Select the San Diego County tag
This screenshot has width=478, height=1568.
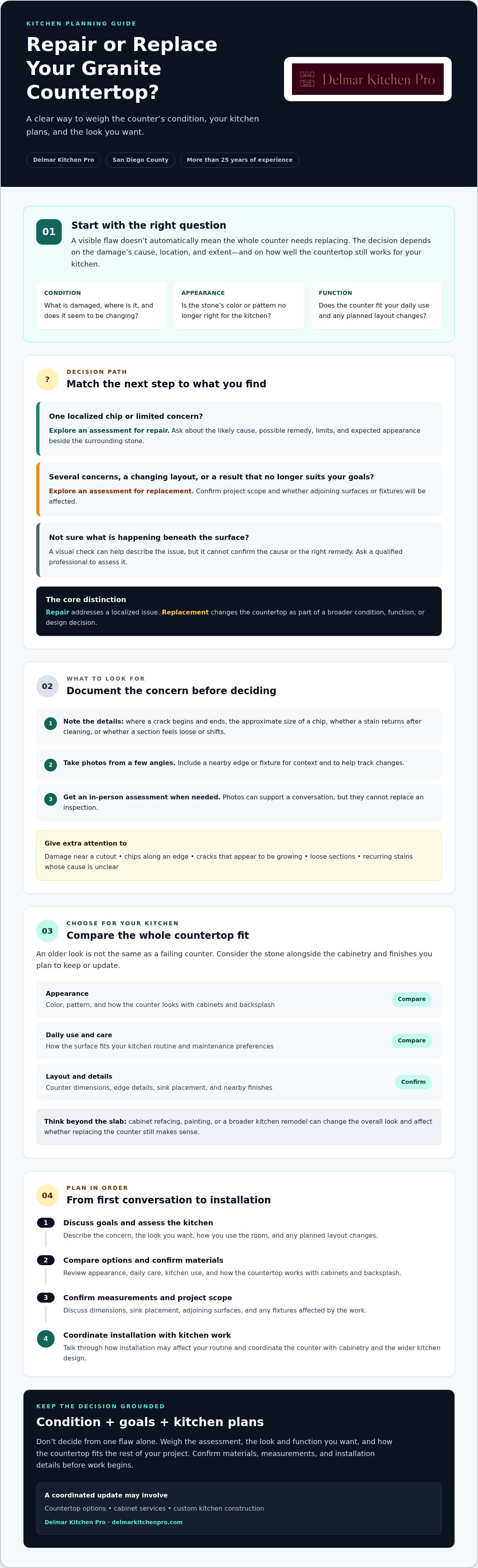tap(141, 160)
